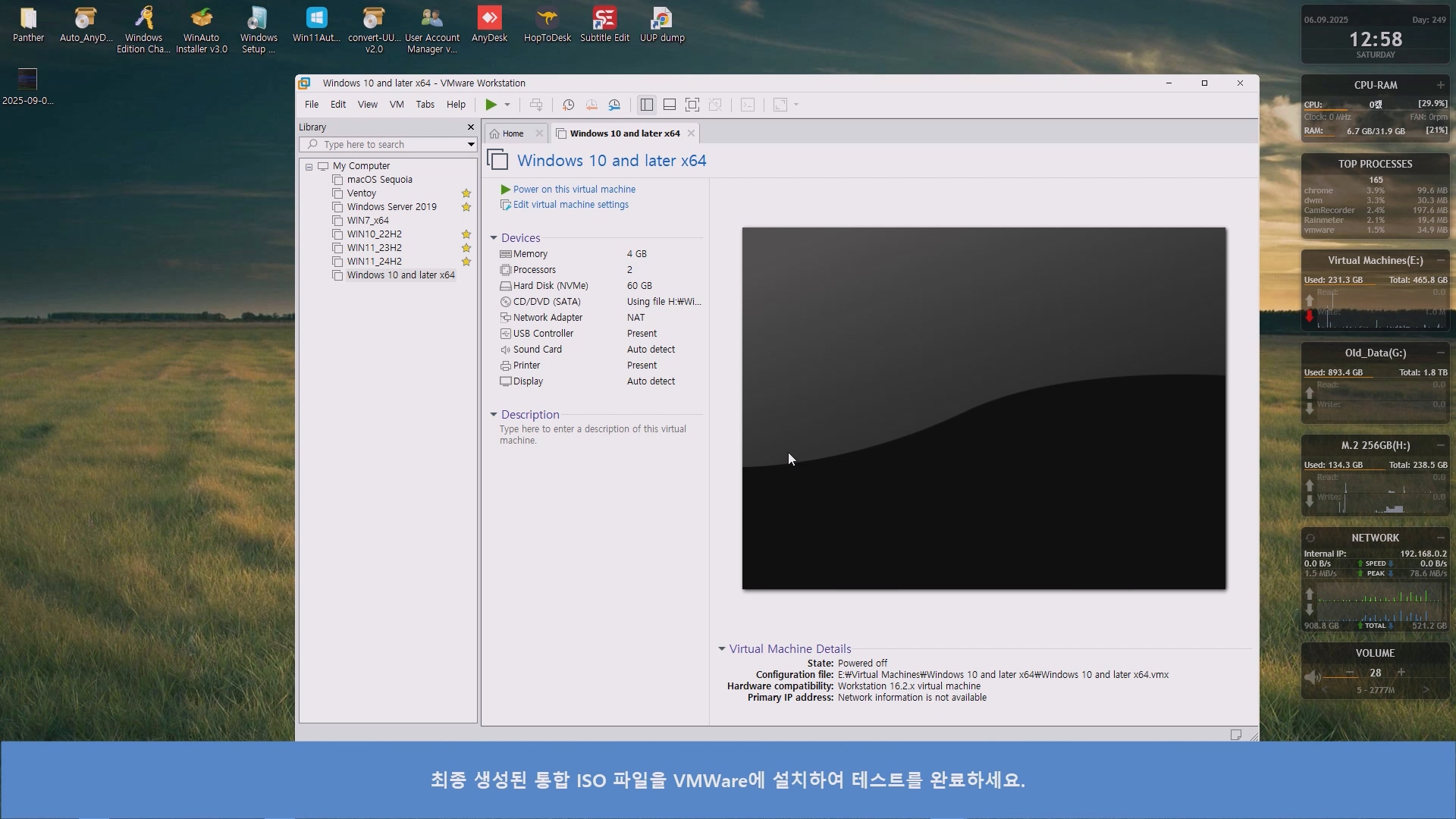Close the Windows 10 and later x64 tab
The width and height of the screenshot is (1456, 819).
click(691, 133)
